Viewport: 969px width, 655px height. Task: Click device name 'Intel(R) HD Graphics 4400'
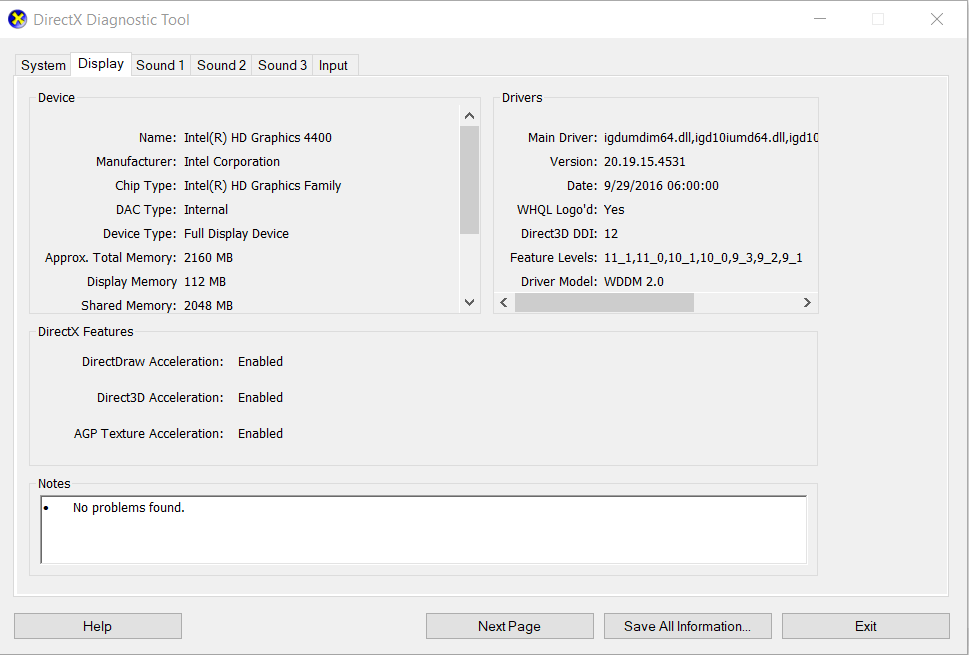tap(258, 138)
